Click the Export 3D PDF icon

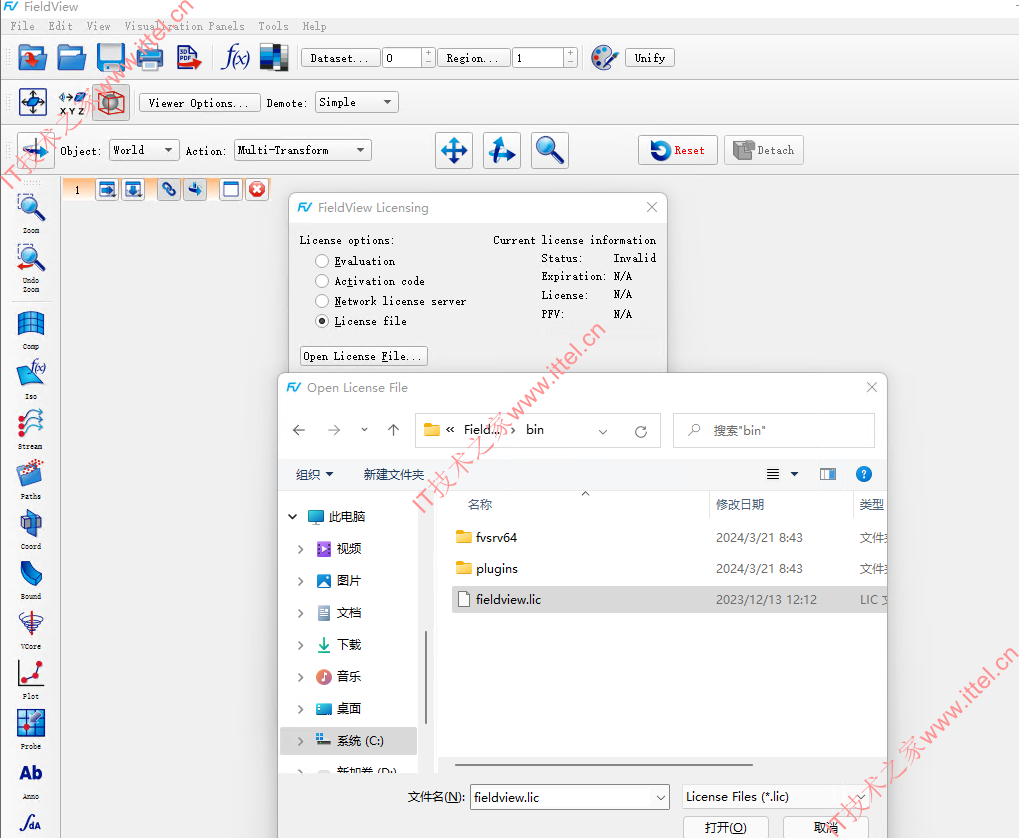(x=189, y=58)
